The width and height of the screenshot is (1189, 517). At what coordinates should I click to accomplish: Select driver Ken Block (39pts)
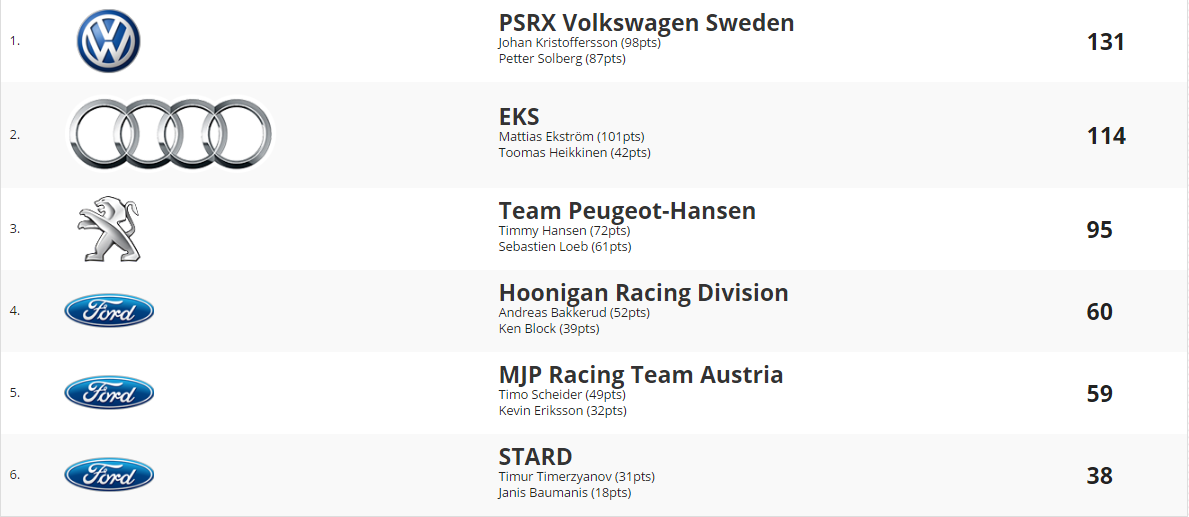click(x=549, y=328)
